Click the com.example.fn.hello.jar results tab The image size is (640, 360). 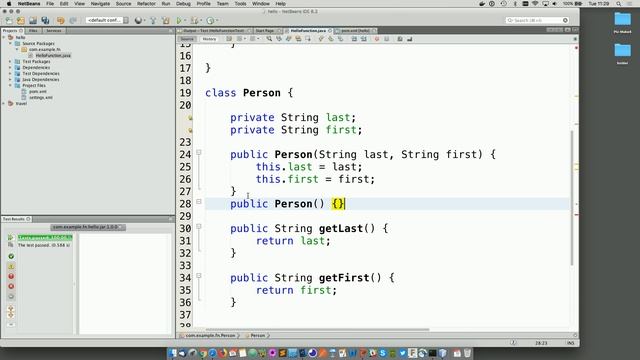87,227
